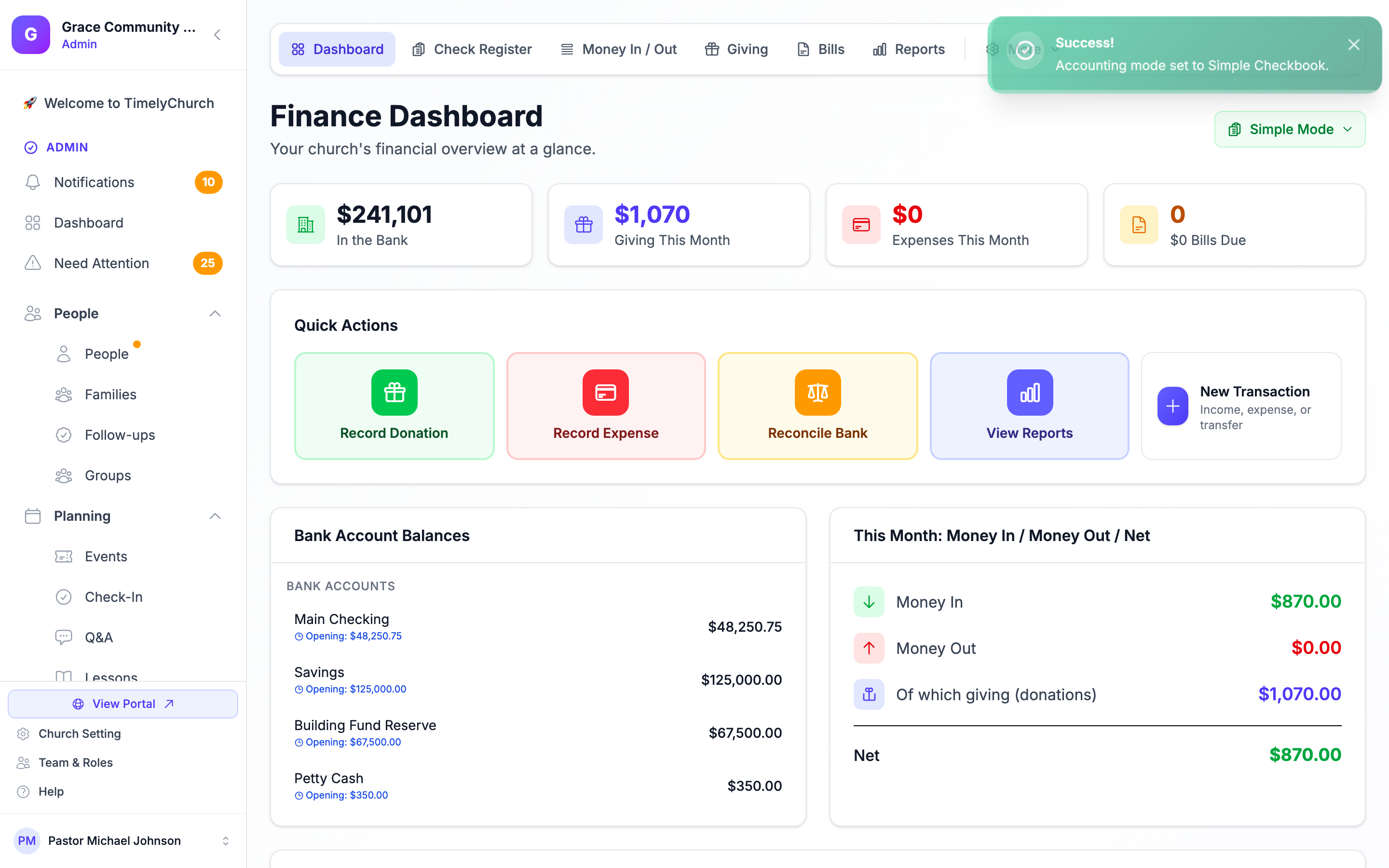
Task: Click the New Transaction plus icon
Action: pyautogui.click(x=1173, y=407)
